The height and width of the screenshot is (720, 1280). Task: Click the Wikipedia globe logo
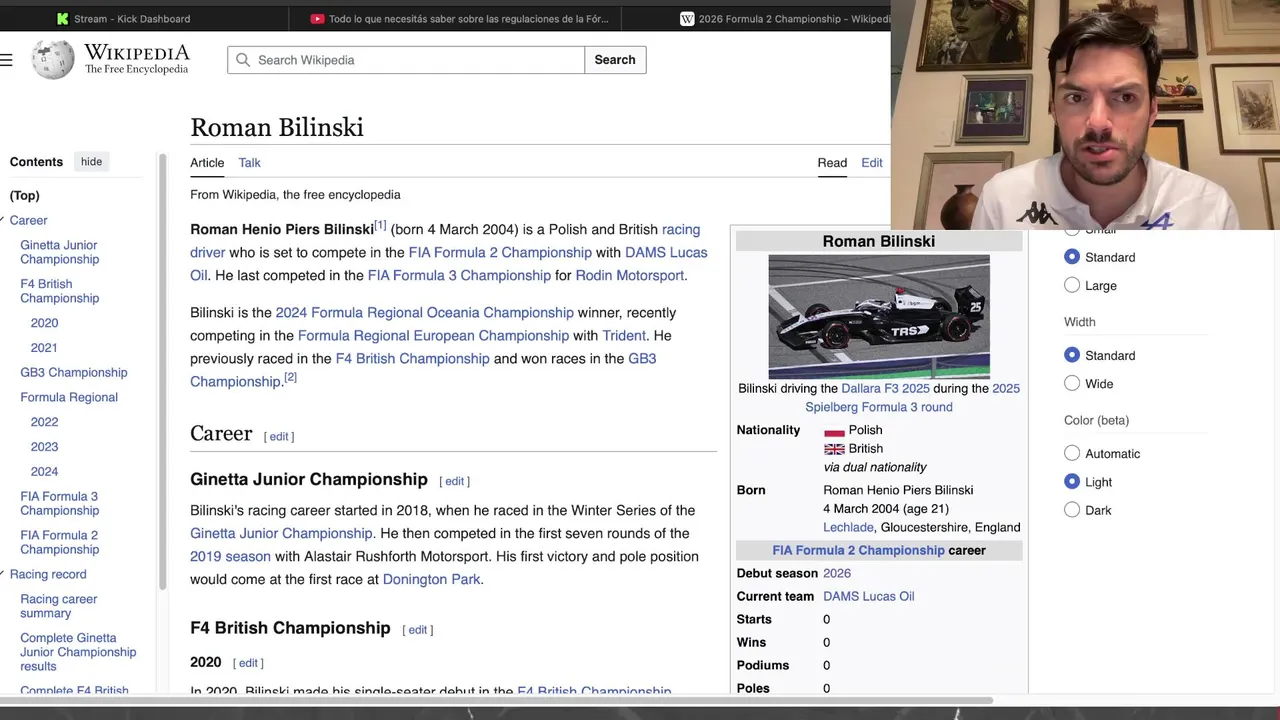click(53, 60)
